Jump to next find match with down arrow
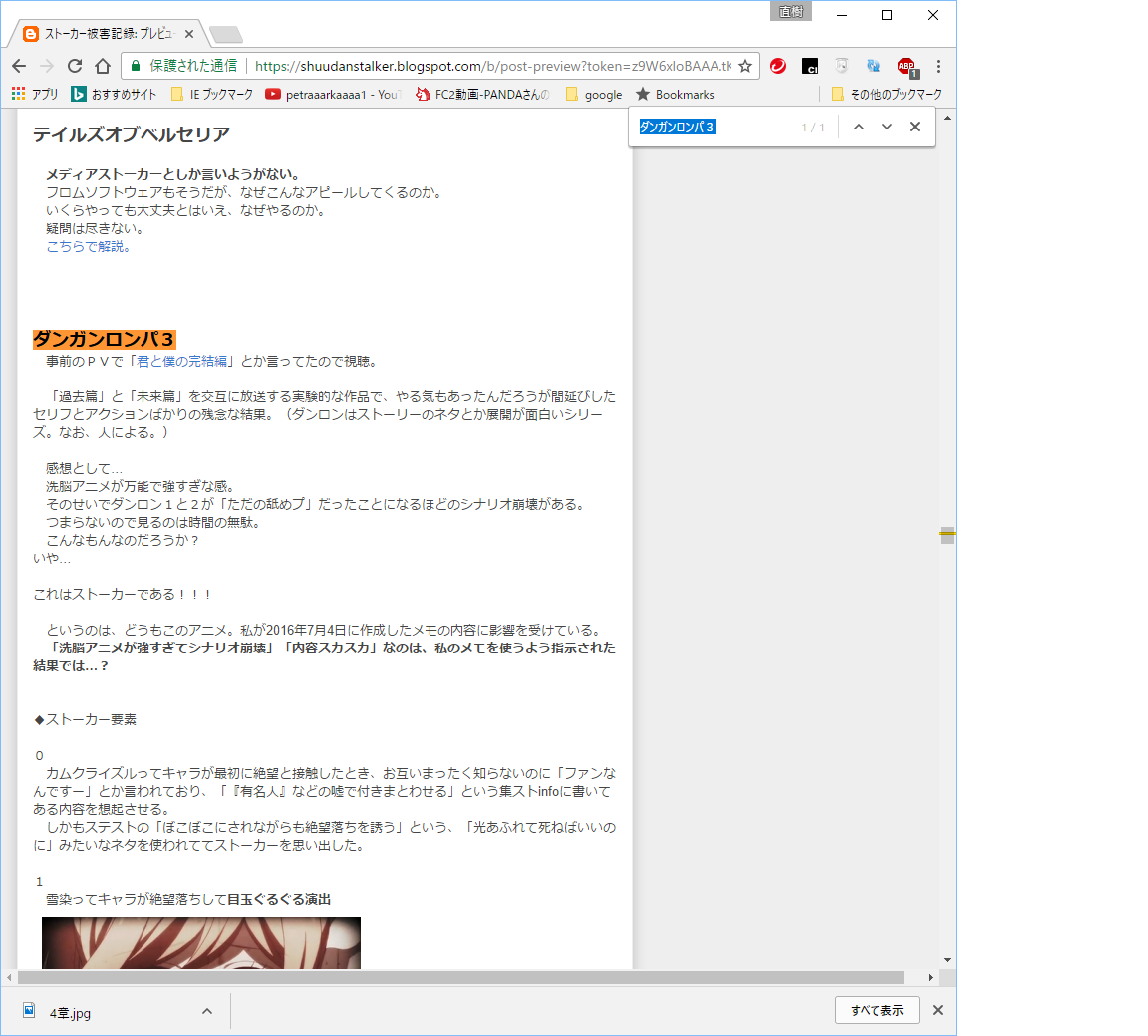The height and width of the screenshot is (1036, 1148). (887, 127)
